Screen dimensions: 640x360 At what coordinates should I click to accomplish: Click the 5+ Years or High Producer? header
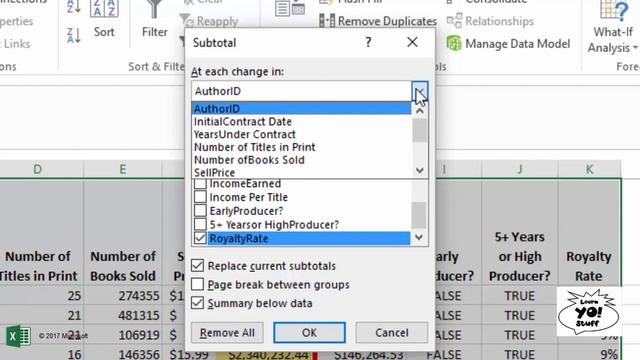coord(520,232)
